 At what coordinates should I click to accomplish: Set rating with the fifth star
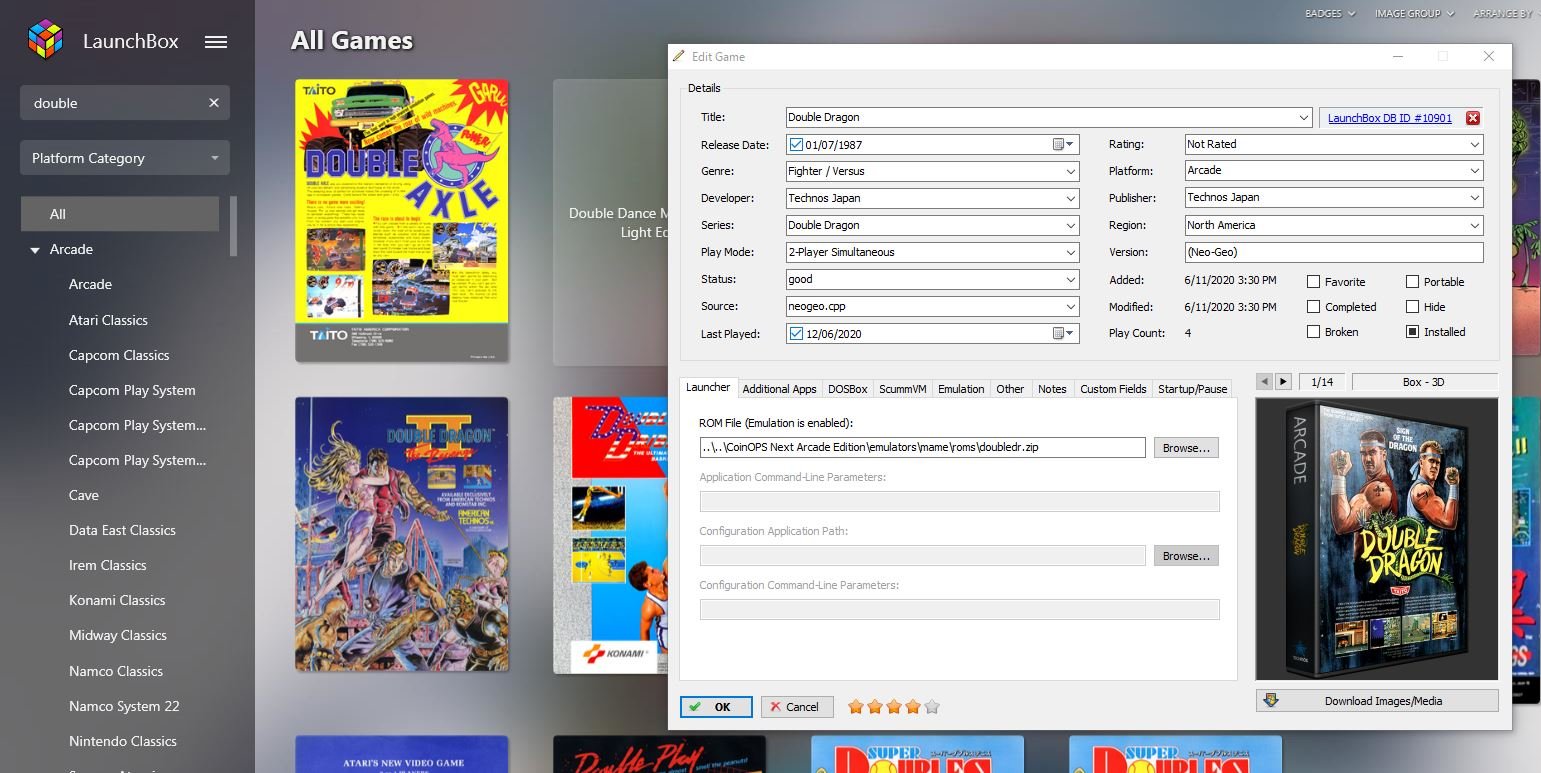(x=932, y=707)
